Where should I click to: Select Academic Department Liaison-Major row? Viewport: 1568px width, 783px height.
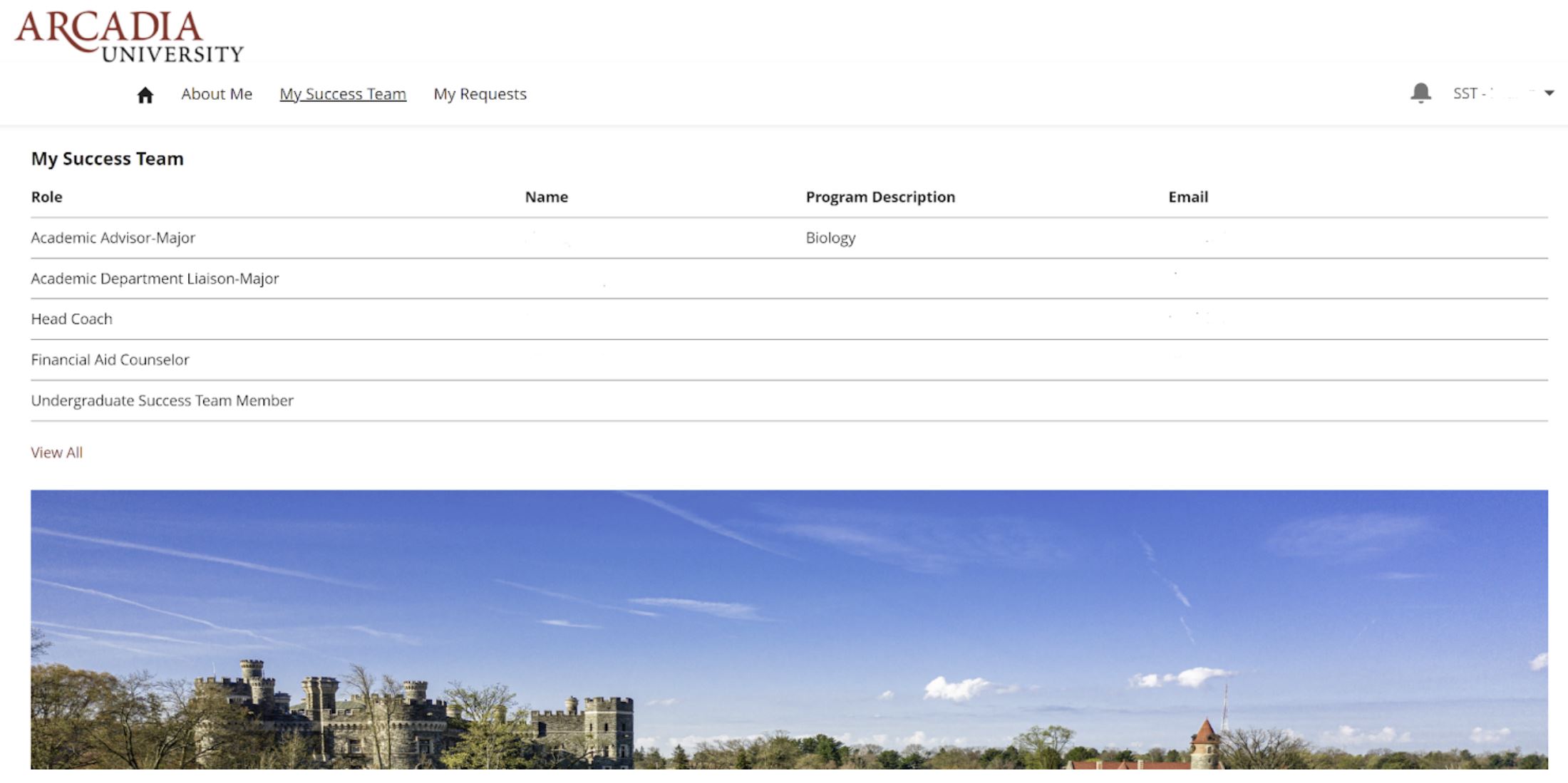click(155, 279)
